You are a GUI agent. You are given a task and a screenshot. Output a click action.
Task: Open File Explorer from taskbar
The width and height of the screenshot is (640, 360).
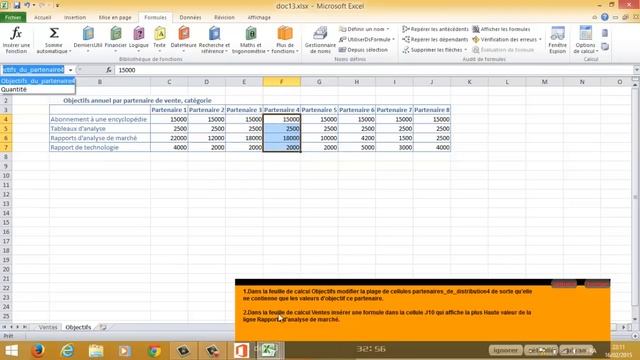point(96,351)
